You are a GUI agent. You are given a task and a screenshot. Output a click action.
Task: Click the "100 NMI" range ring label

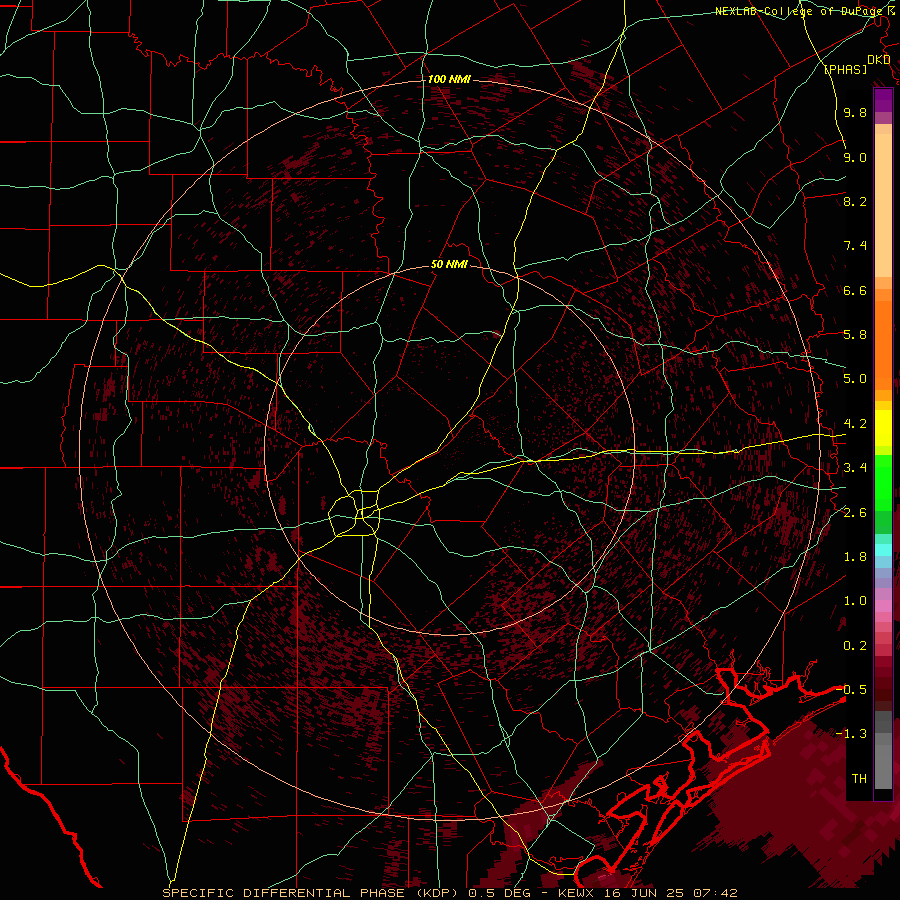[x=449, y=79]
